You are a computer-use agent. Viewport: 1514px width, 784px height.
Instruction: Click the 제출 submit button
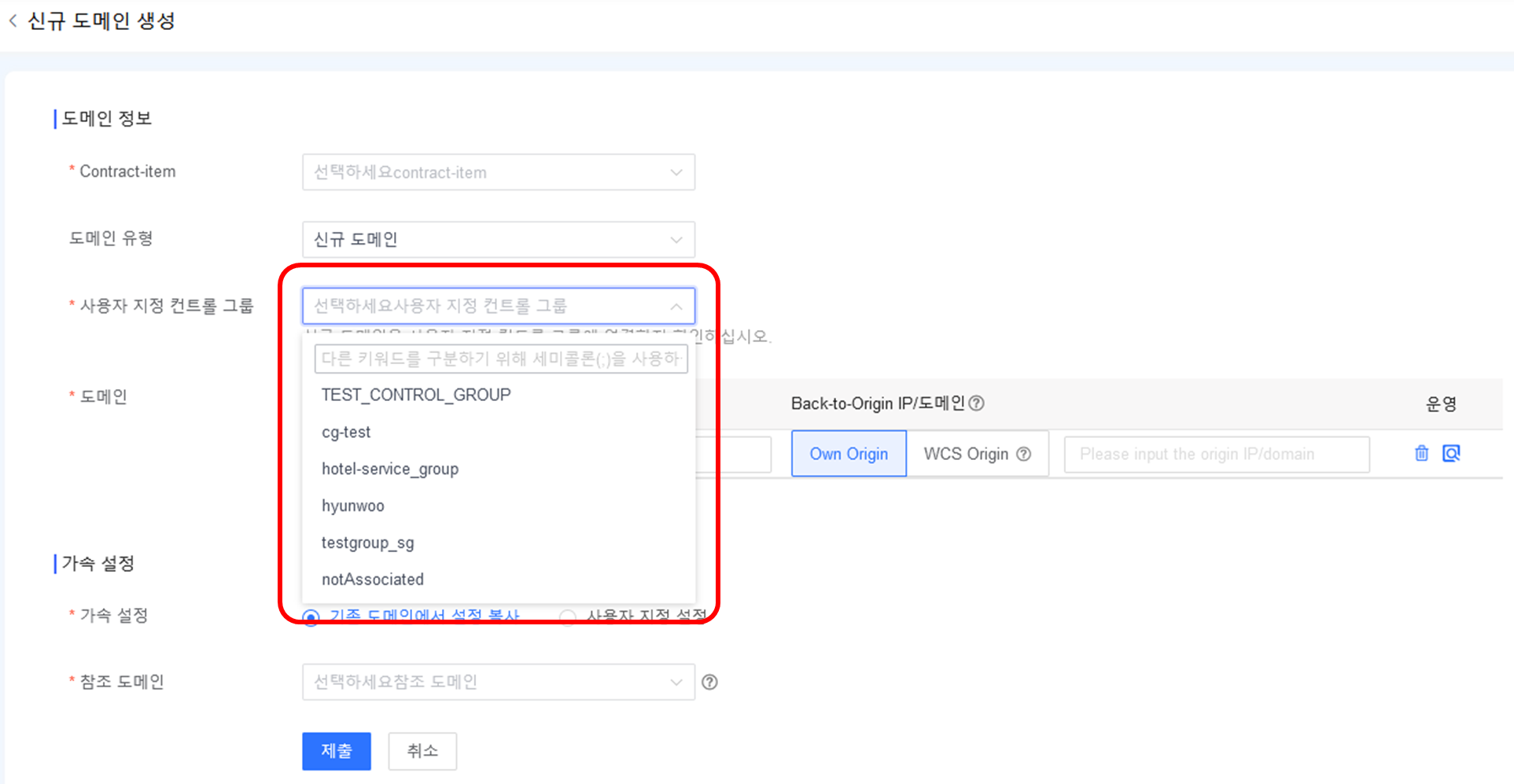click(336, 751)
